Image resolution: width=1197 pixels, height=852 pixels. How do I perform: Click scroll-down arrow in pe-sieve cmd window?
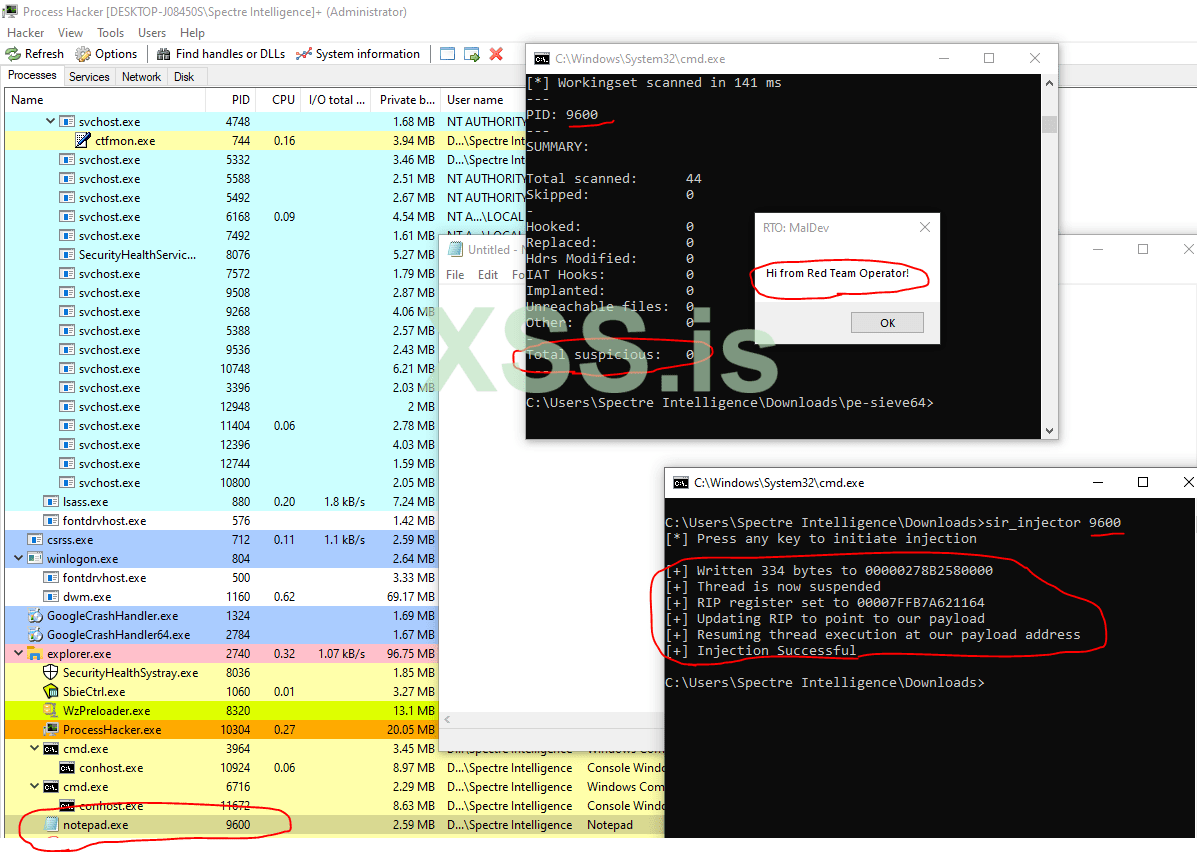pos(1050,431)
